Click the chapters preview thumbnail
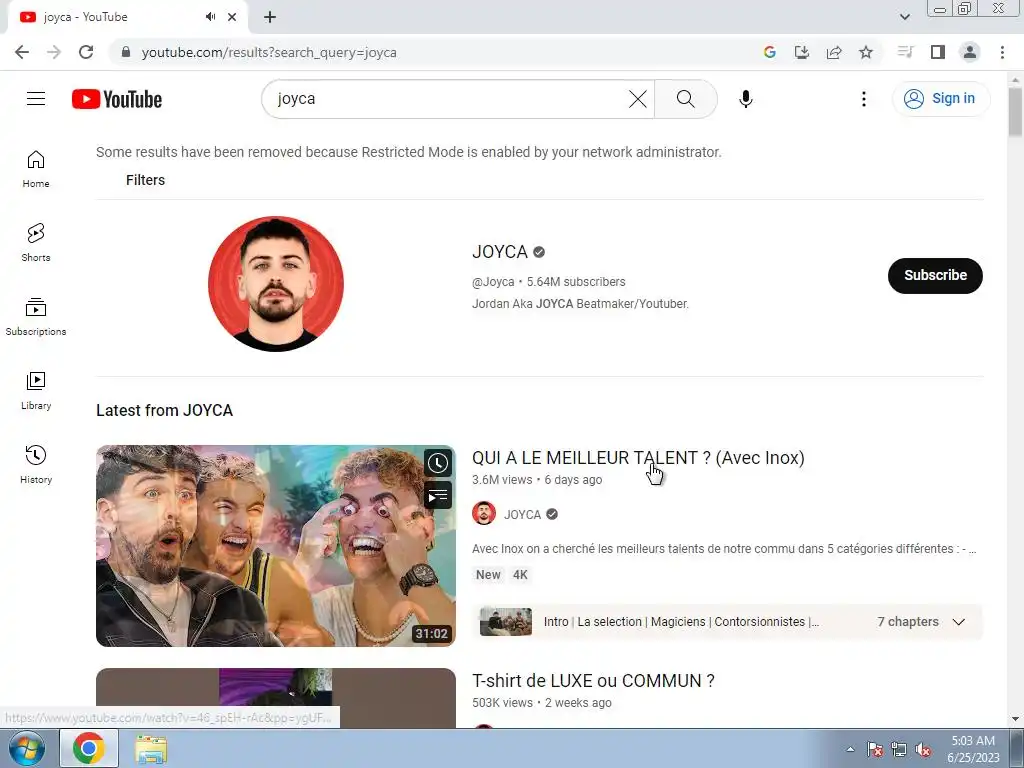This screenshot has width=1024, height=768. [x=505, y=622]
